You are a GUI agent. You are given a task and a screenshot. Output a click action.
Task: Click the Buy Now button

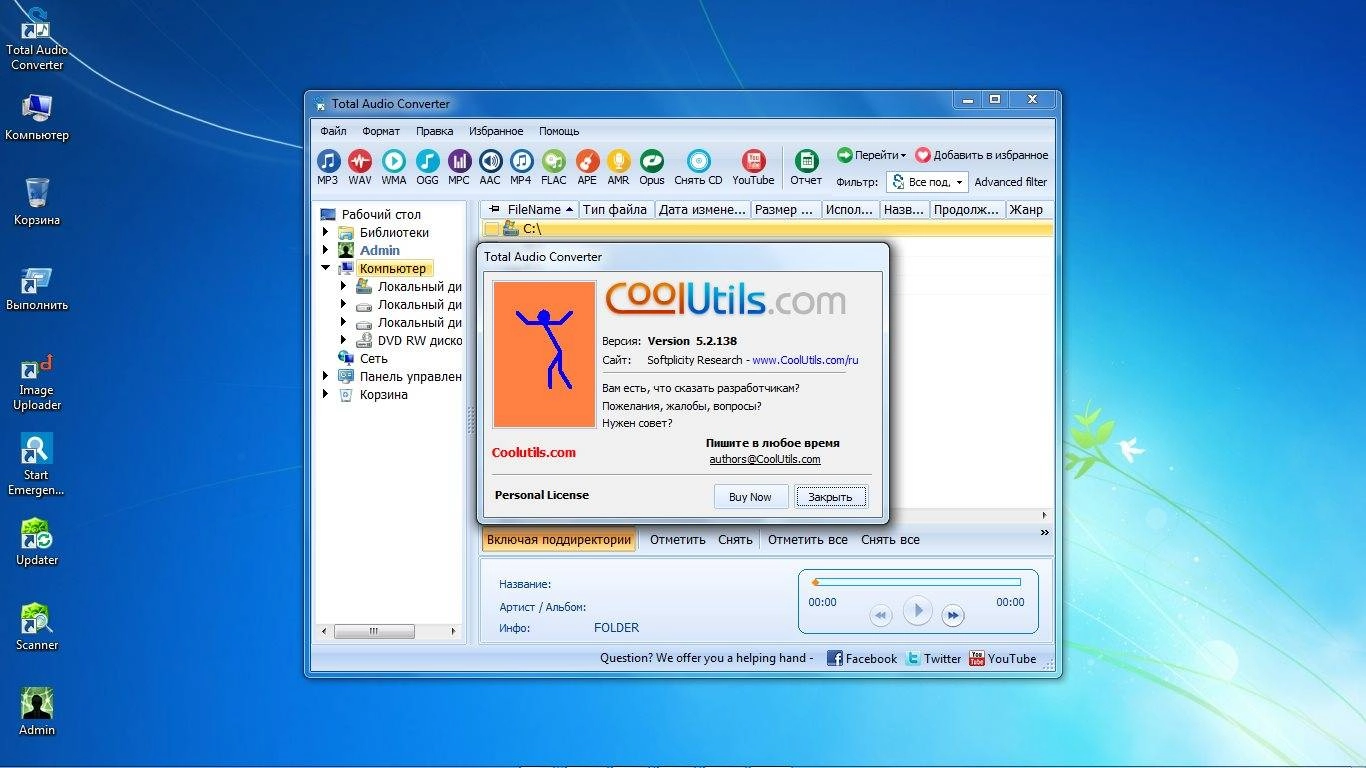750,496
